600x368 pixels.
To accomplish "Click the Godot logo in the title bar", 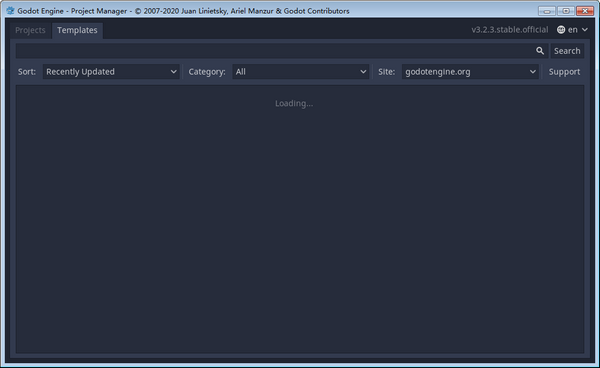I will (x=10, y=11).
